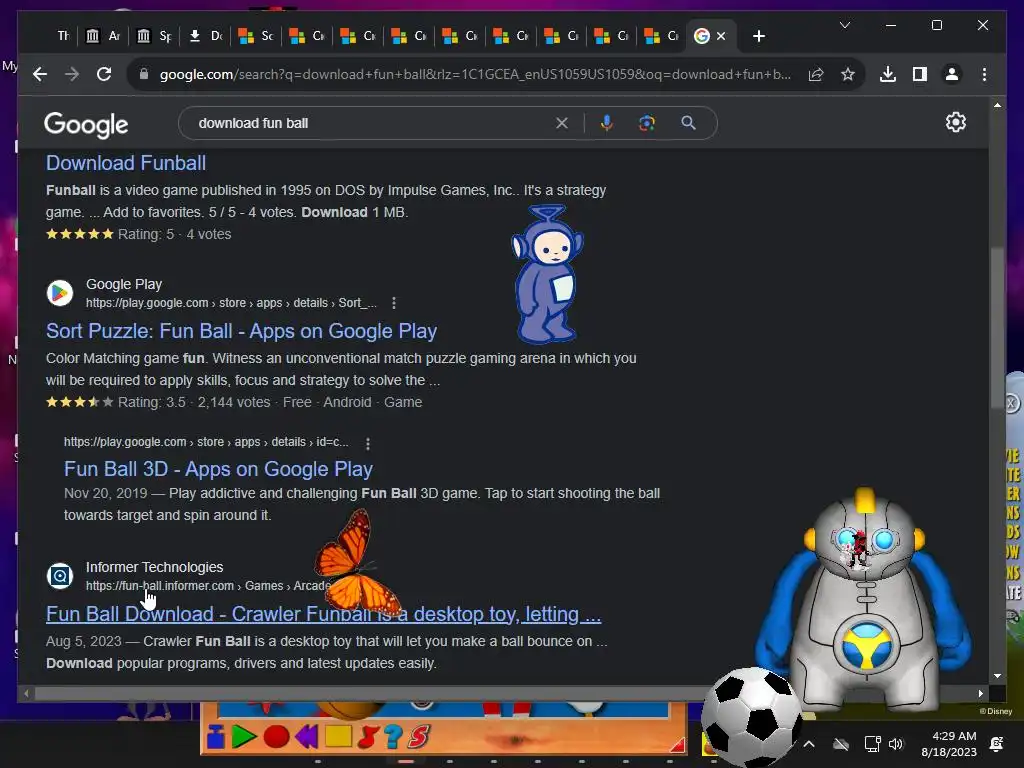Click the OneDrive cloud tray icon
Viewport: 1024px width, 768px height.
pos(841,744)
